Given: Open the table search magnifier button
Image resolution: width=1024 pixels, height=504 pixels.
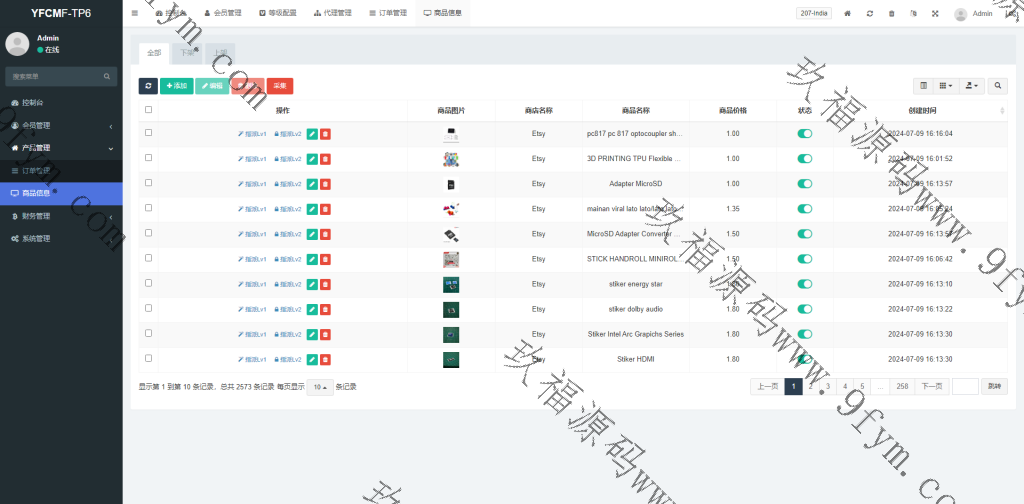Looking at the screenshot, I should [x=998, y=86].
